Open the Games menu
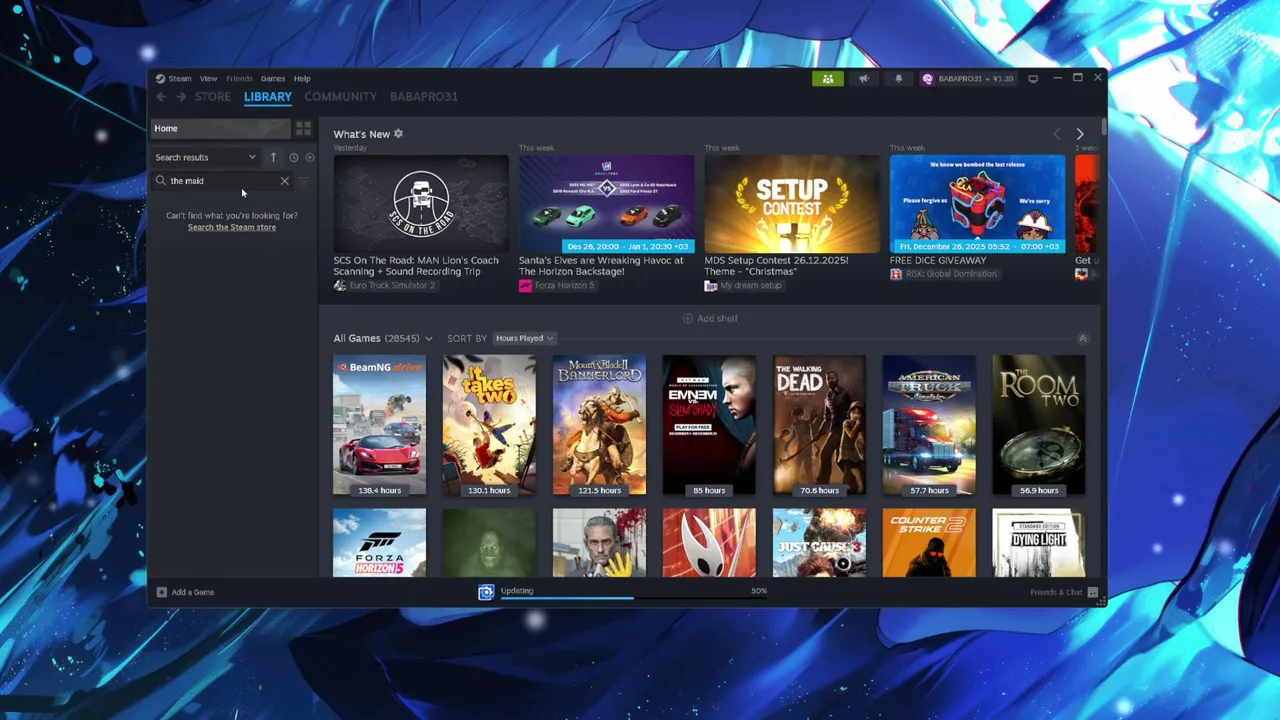The image size is (1280, 720). coord(273,78)
